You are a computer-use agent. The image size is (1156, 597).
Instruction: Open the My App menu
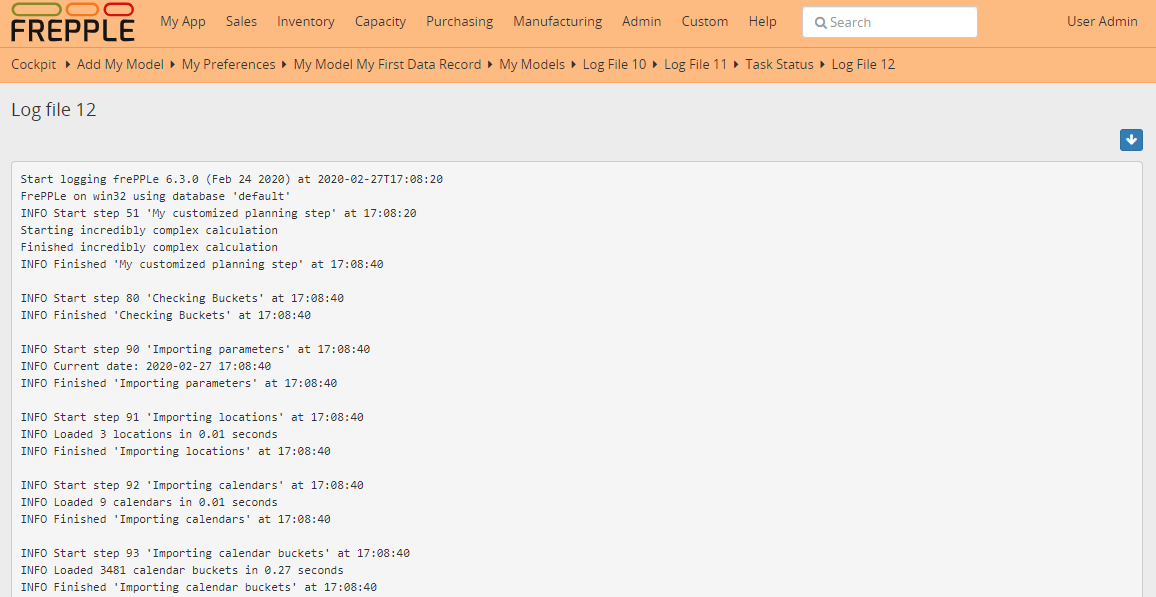pyautogui.click(x=183, y=21)
